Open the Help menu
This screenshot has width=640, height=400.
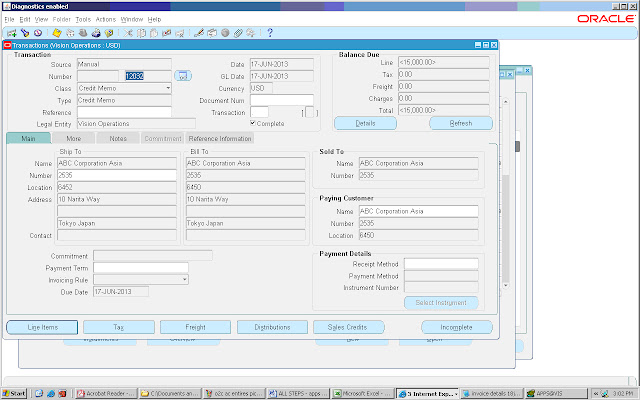[154, 19]
